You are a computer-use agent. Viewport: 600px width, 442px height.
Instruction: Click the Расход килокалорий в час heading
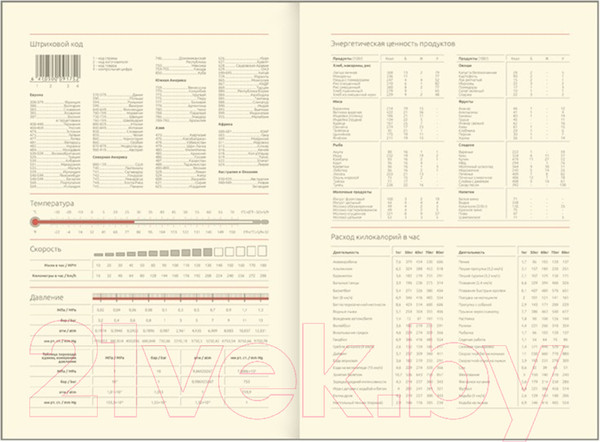pyautogui.click(x=379, y=237)
